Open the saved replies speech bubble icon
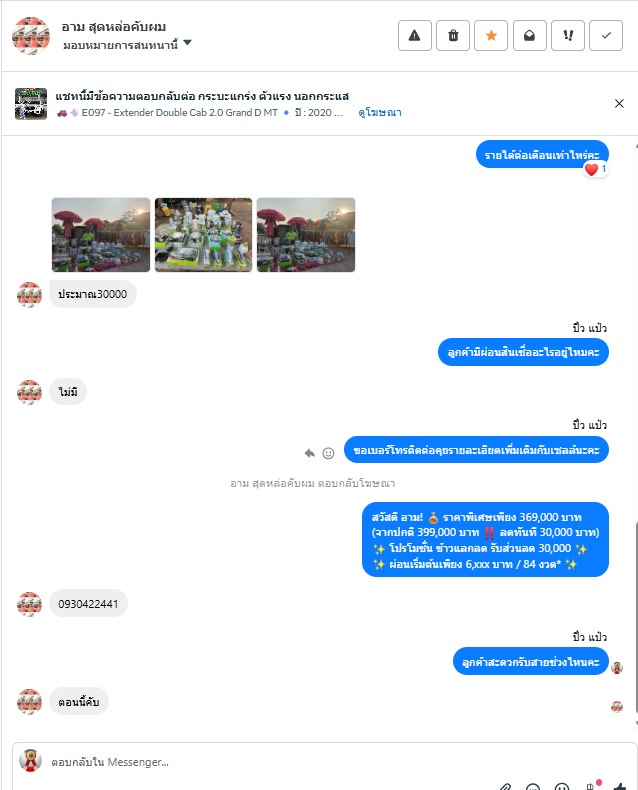This screenshot has width=638, height=790. (x=533, y=786)
